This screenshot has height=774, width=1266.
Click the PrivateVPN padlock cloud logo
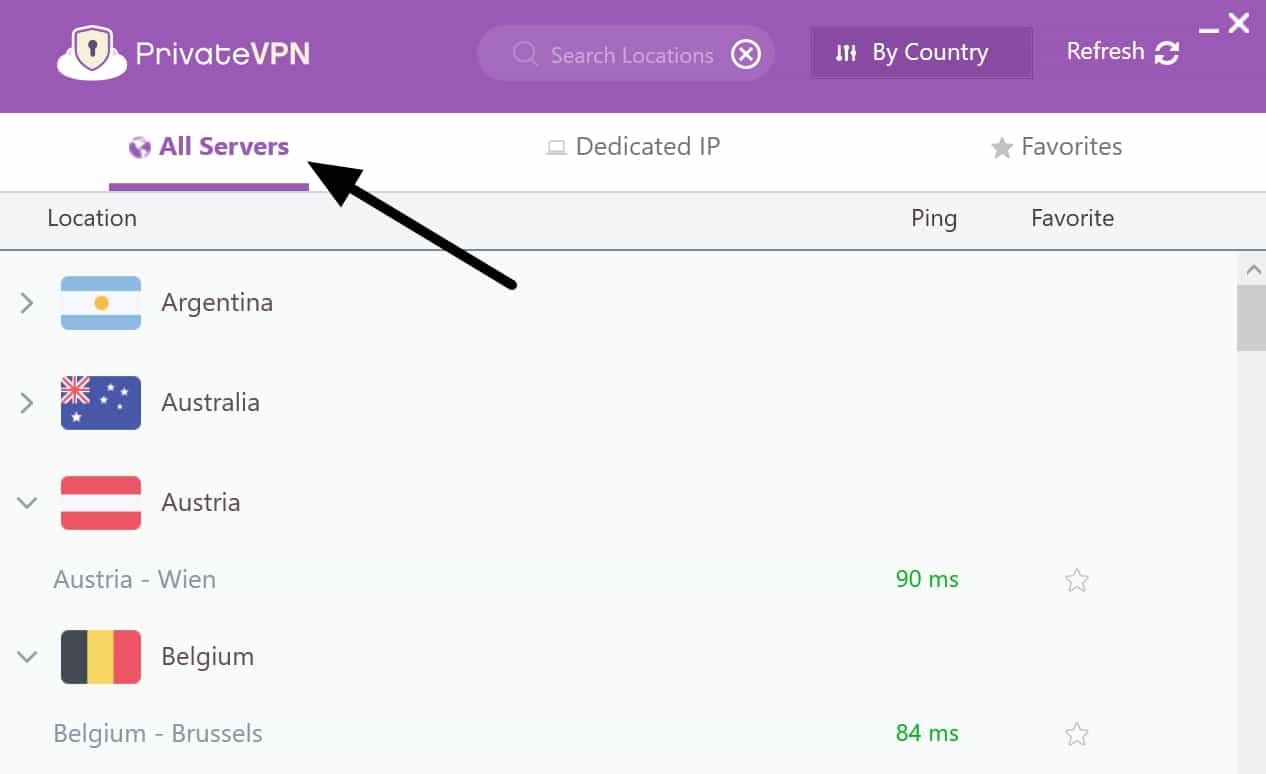(x=92, y=53)
